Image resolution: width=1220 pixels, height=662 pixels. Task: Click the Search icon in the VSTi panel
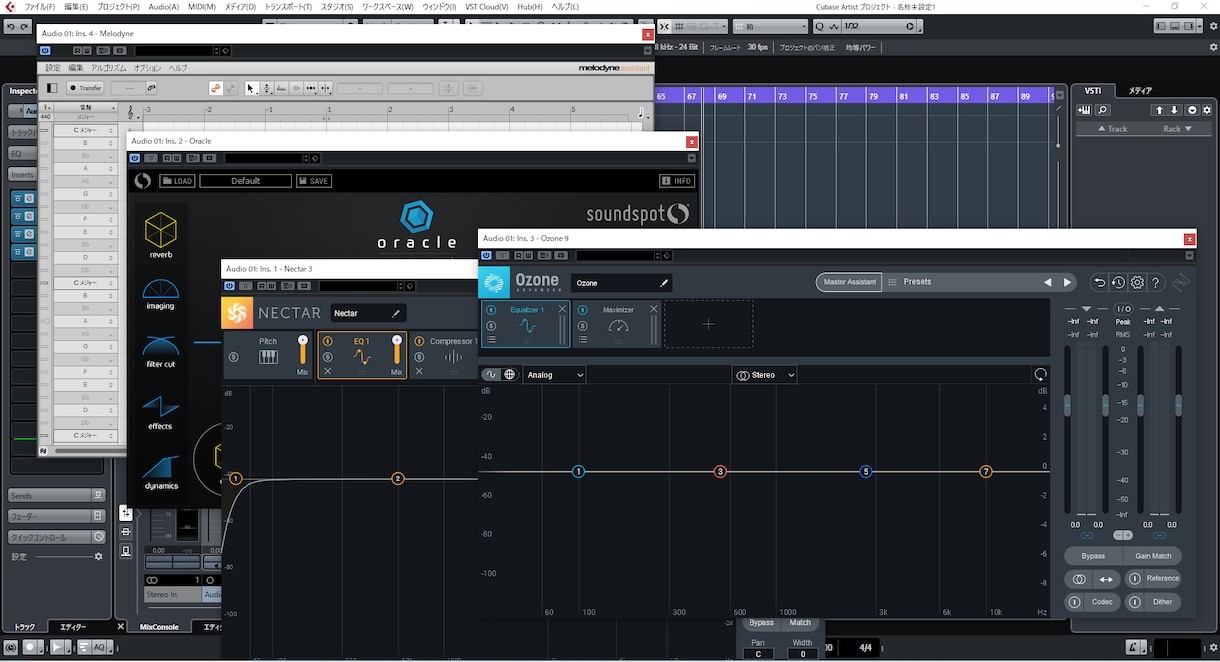(x=1102, y=110)
